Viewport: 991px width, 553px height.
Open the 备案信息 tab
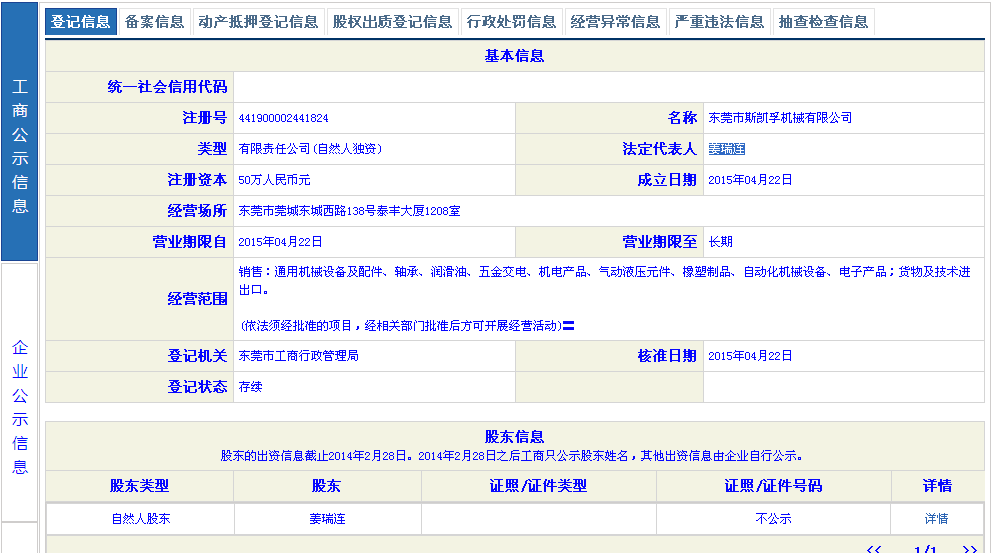click(154, 22)
